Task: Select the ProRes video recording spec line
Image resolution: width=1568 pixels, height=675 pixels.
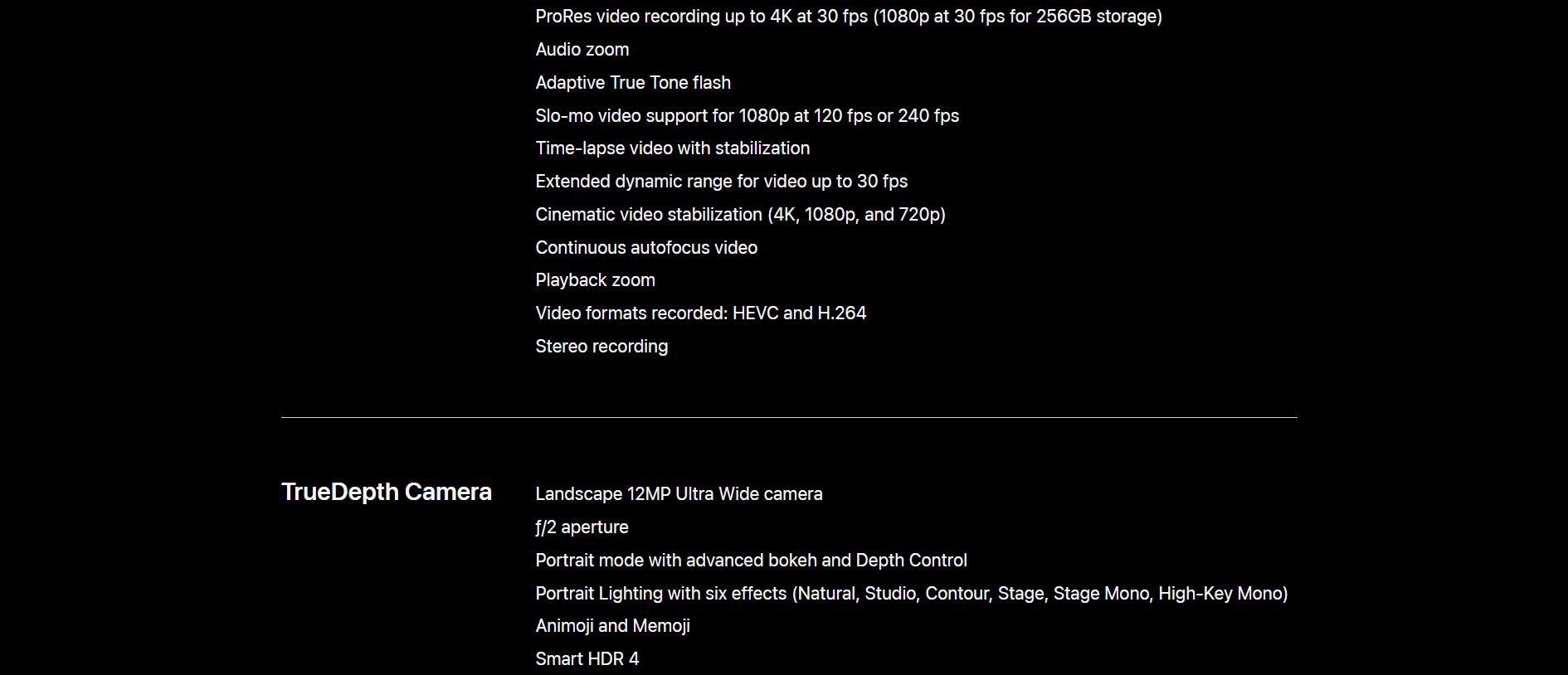Action: coord(849,17)
